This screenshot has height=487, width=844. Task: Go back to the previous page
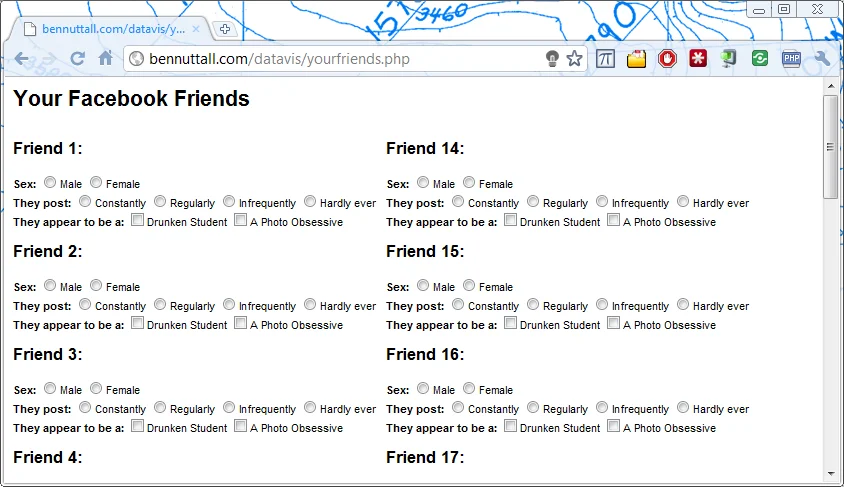(22, 59)
